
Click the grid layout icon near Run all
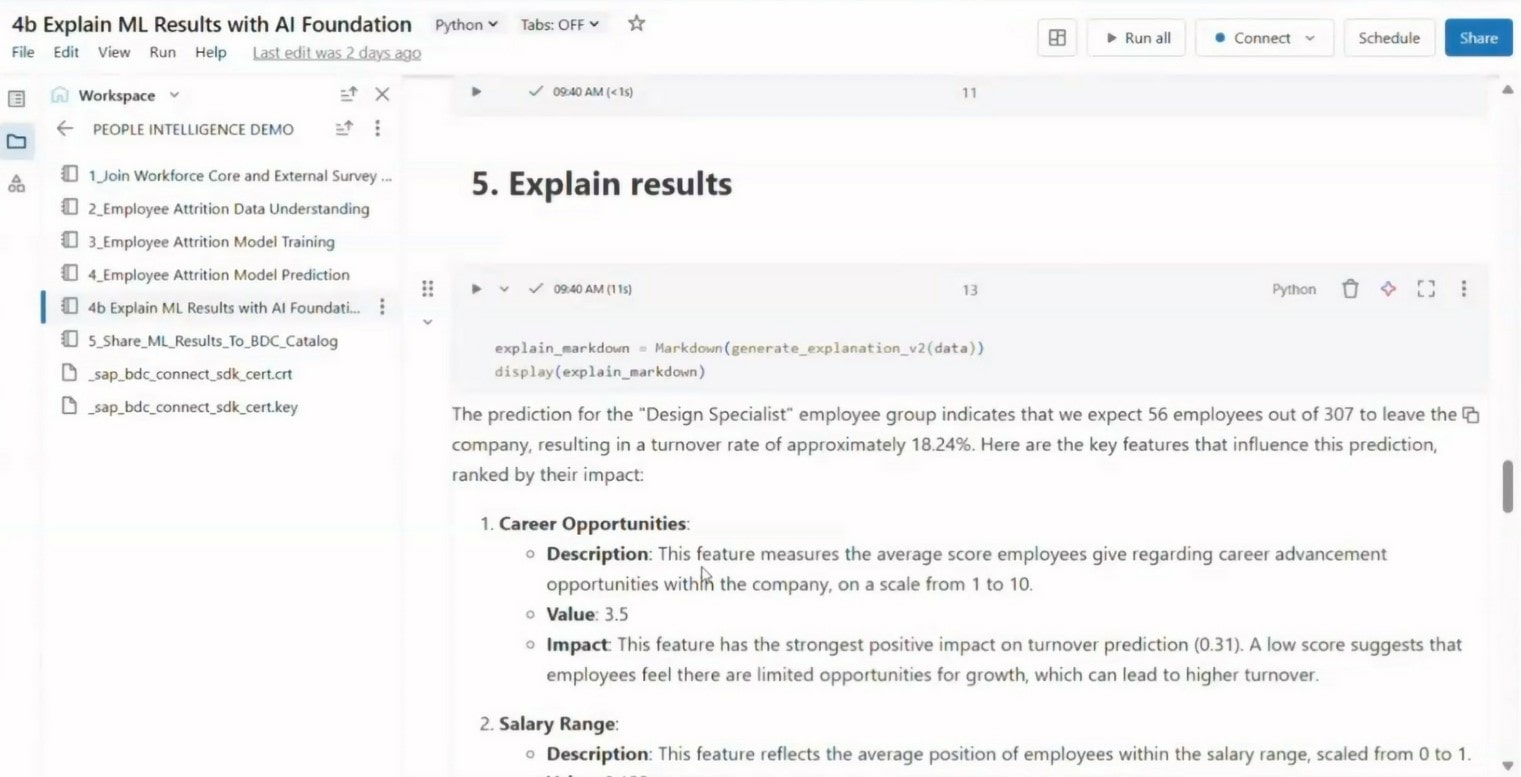pos(1057,37)
